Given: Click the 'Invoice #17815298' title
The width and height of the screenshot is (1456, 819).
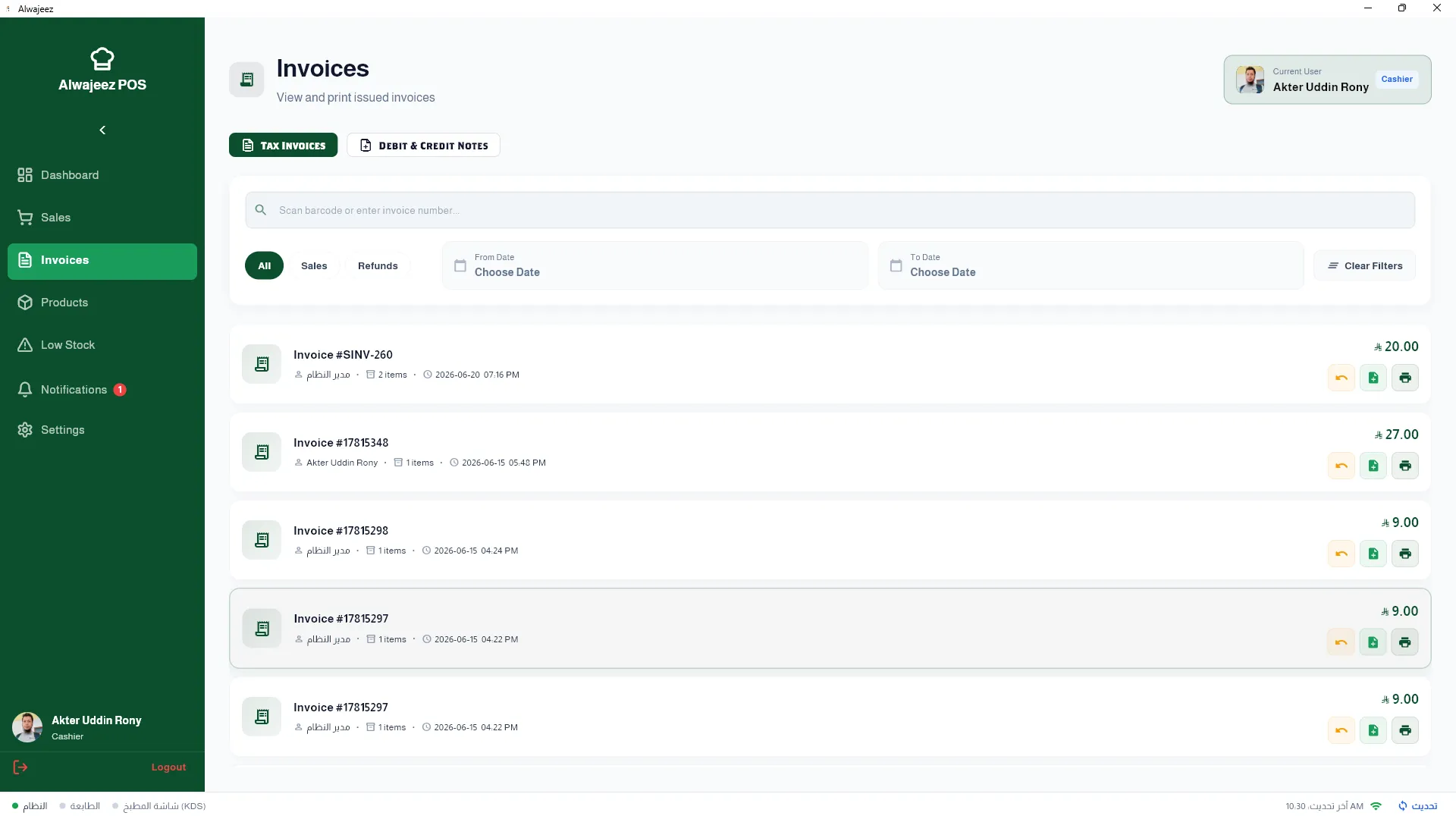Looking at the screenshot, I should coord(341,531).
